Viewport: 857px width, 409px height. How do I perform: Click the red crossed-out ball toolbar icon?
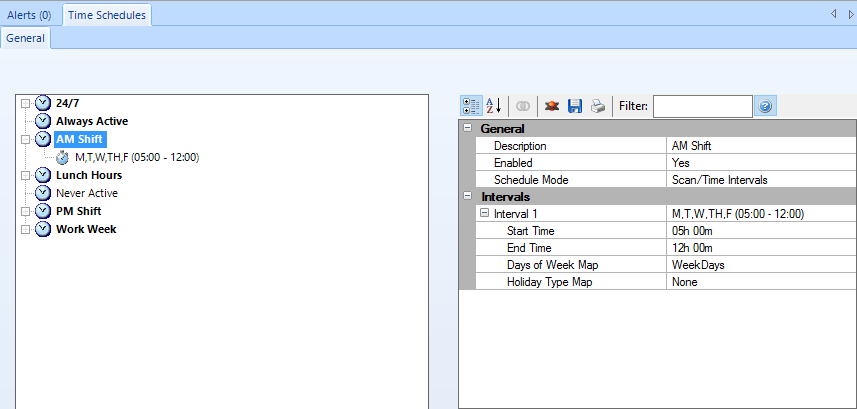click(x=552, y=106)
